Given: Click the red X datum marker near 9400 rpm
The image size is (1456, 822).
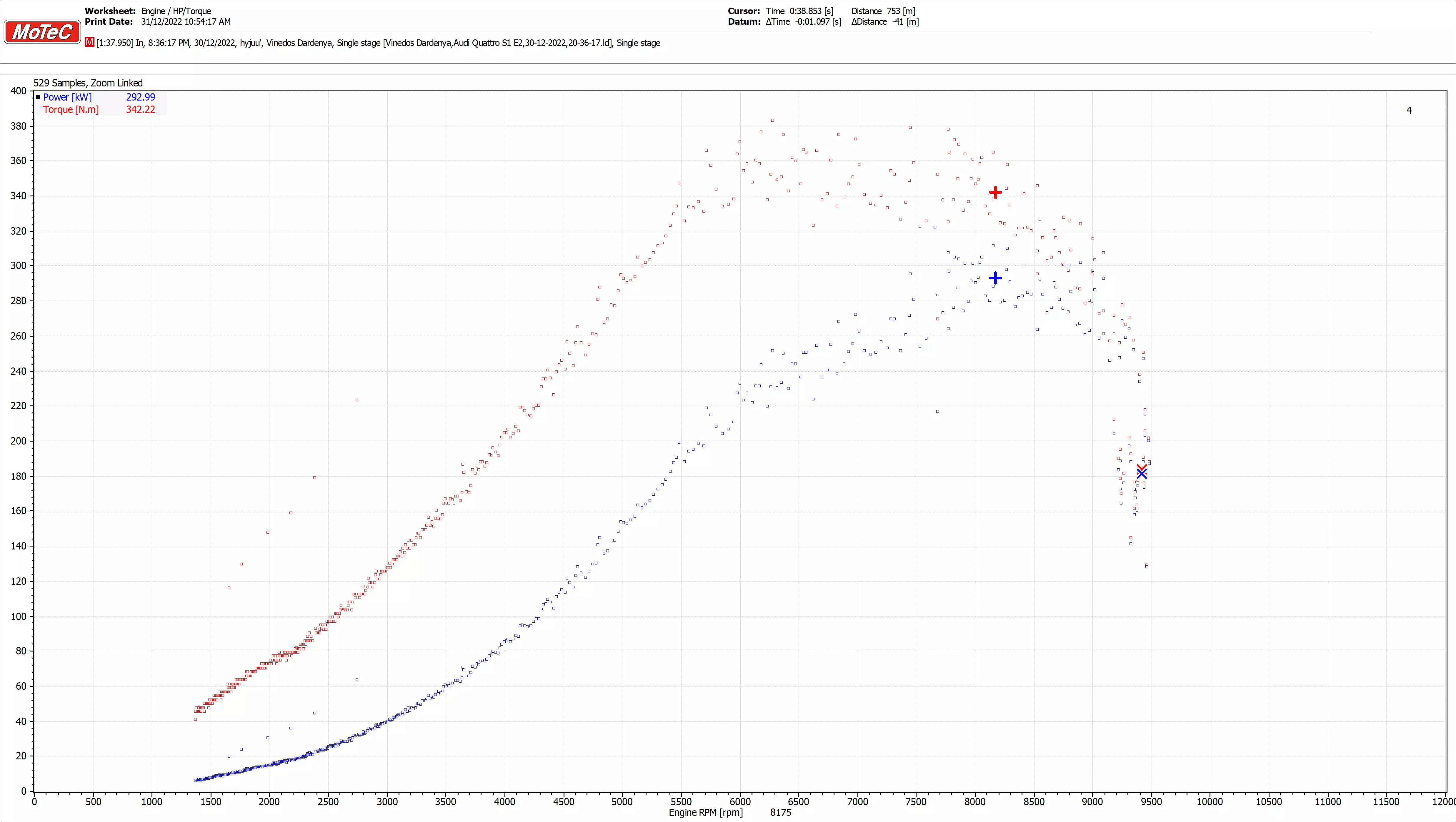Looking at the screenshot, I should click(1142, 468).
